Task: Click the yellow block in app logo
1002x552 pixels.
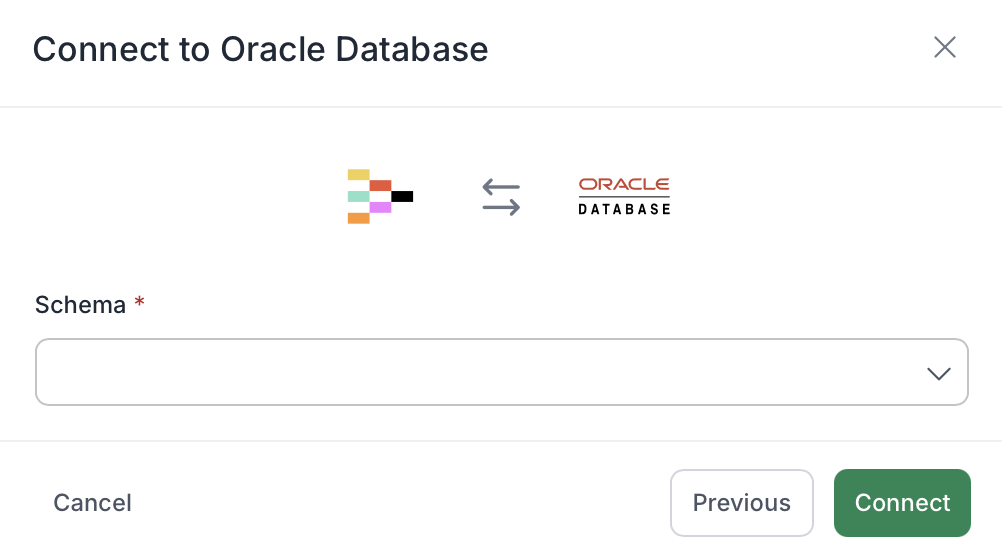Action: tap(358, 174)
